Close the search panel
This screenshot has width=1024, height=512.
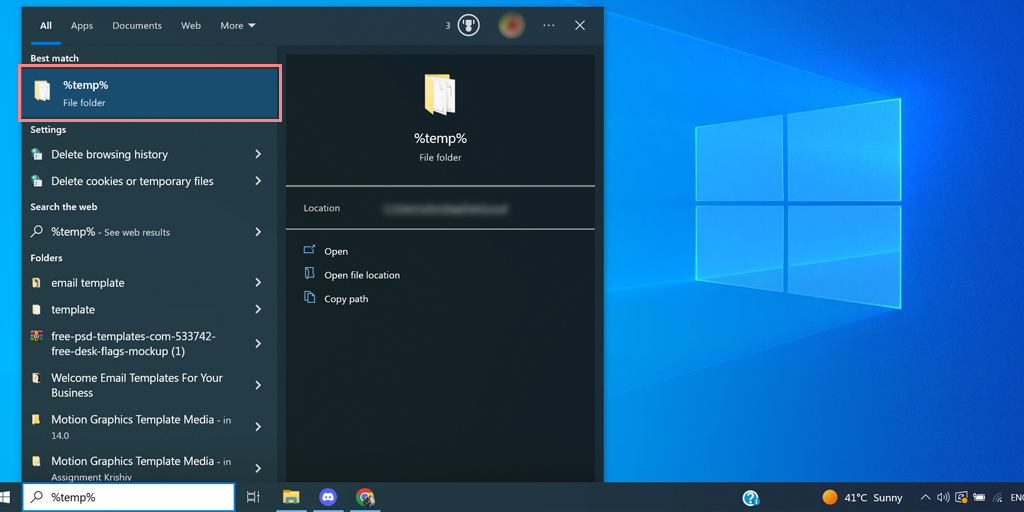pyautogui.click(x=579, y=25)
